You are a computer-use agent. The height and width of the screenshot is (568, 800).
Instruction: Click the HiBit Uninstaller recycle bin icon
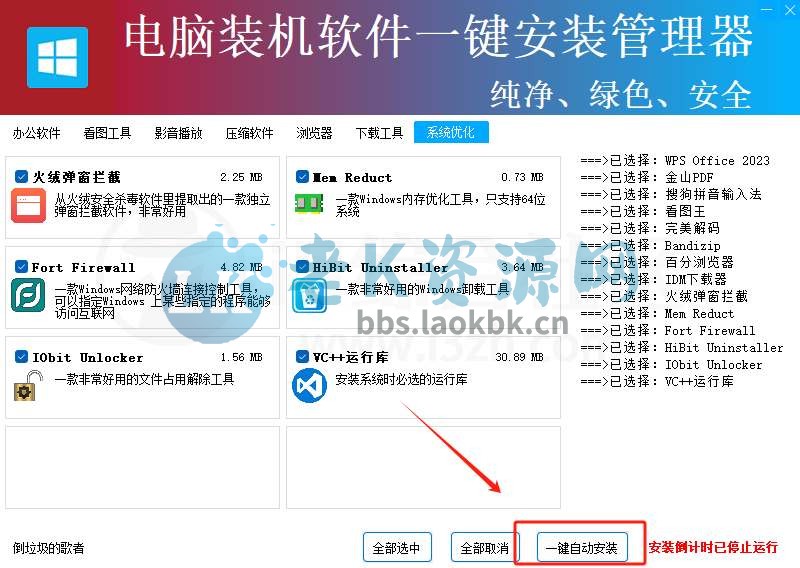point(309,295)
